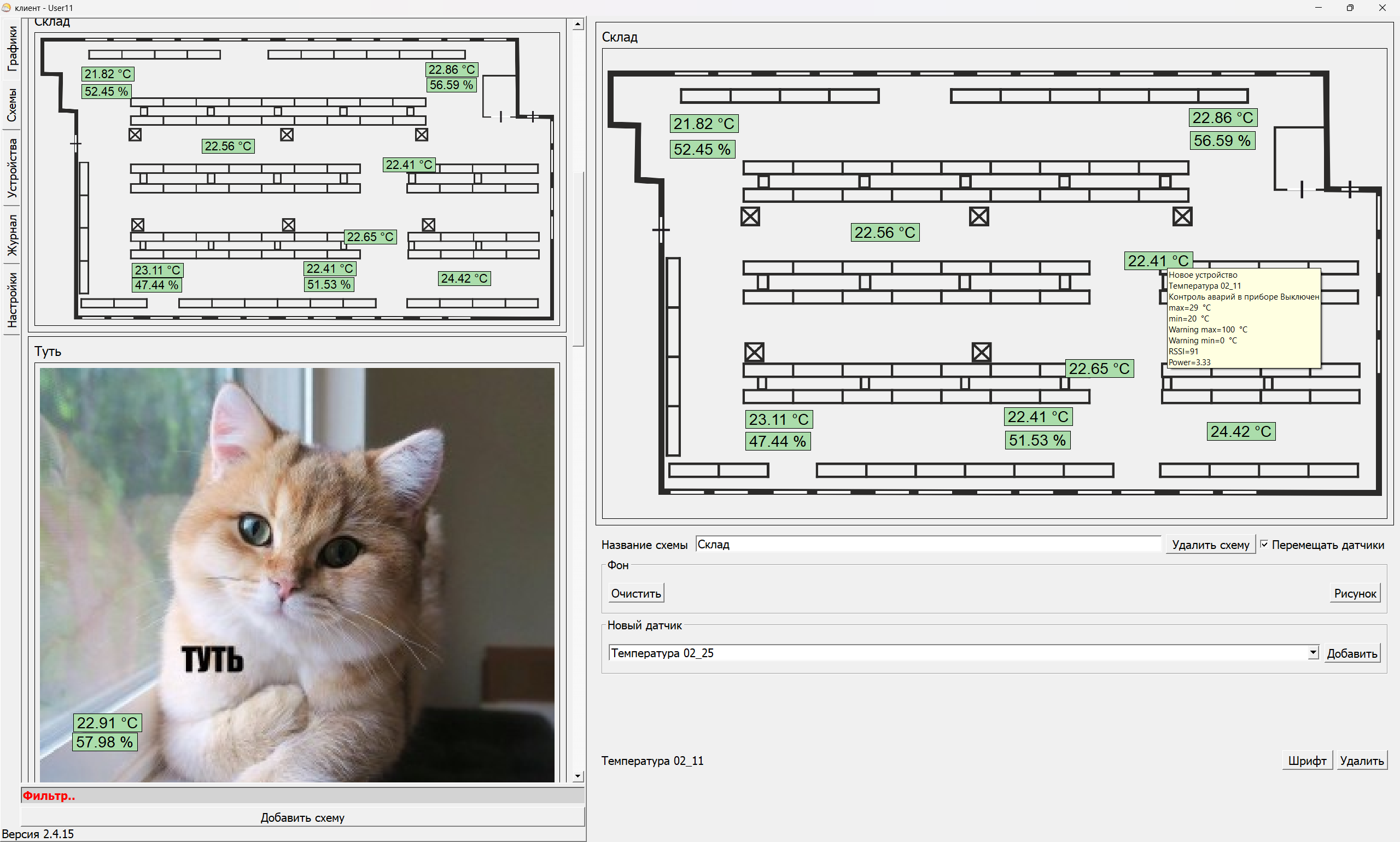Click the Название схемы input field

[x=928, y=544]
